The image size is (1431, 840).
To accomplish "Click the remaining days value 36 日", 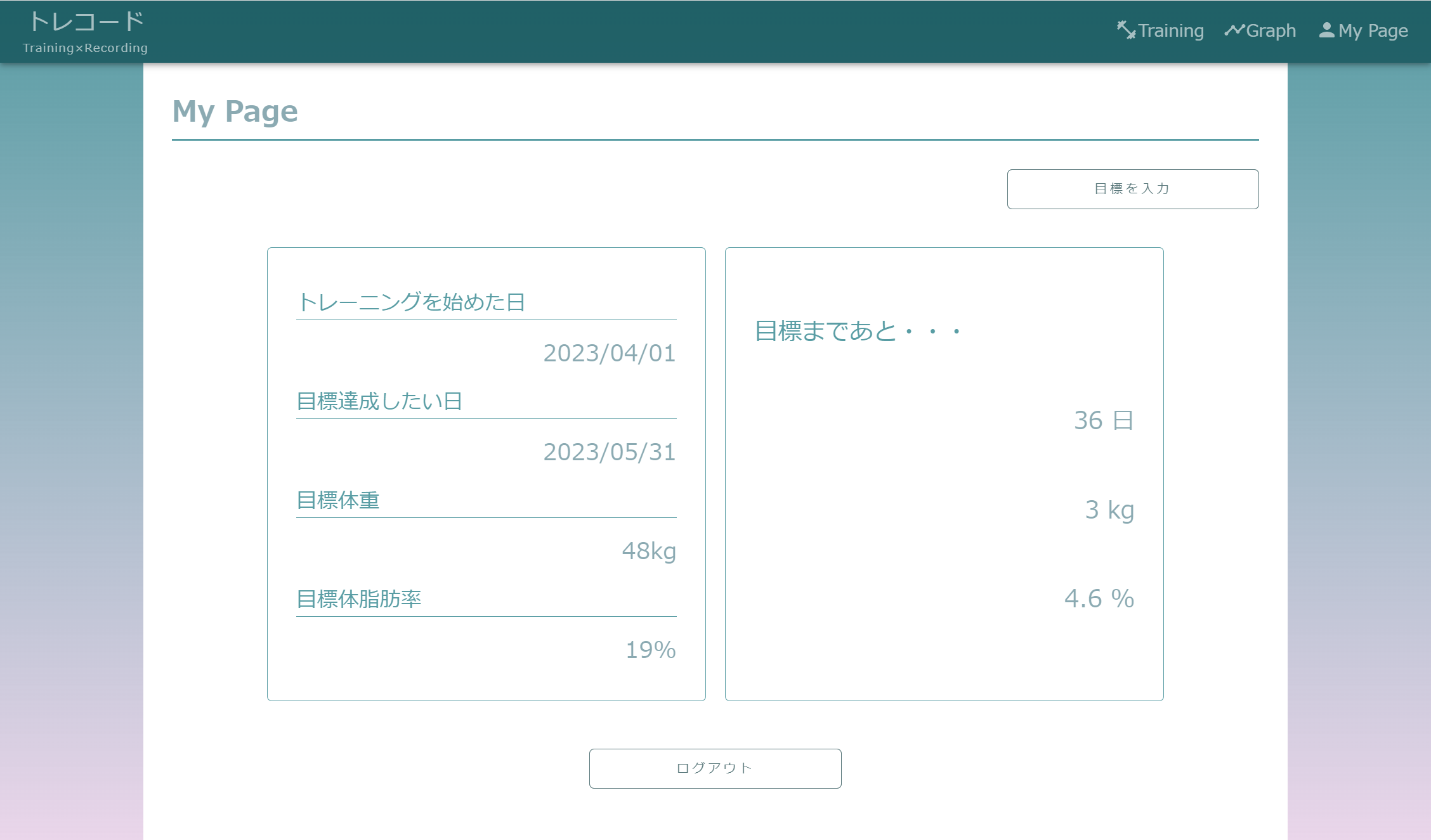I will click(x=1104, y=420).
